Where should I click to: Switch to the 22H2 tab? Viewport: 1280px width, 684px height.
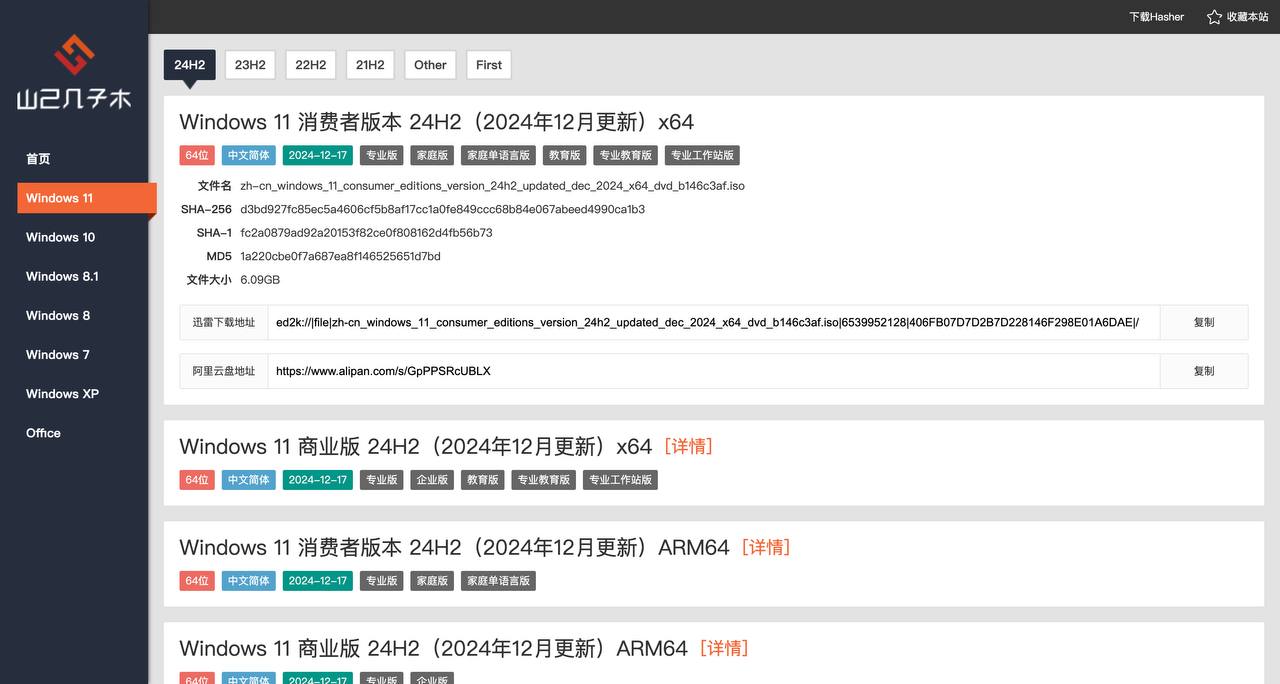click(x=310, y=65)
